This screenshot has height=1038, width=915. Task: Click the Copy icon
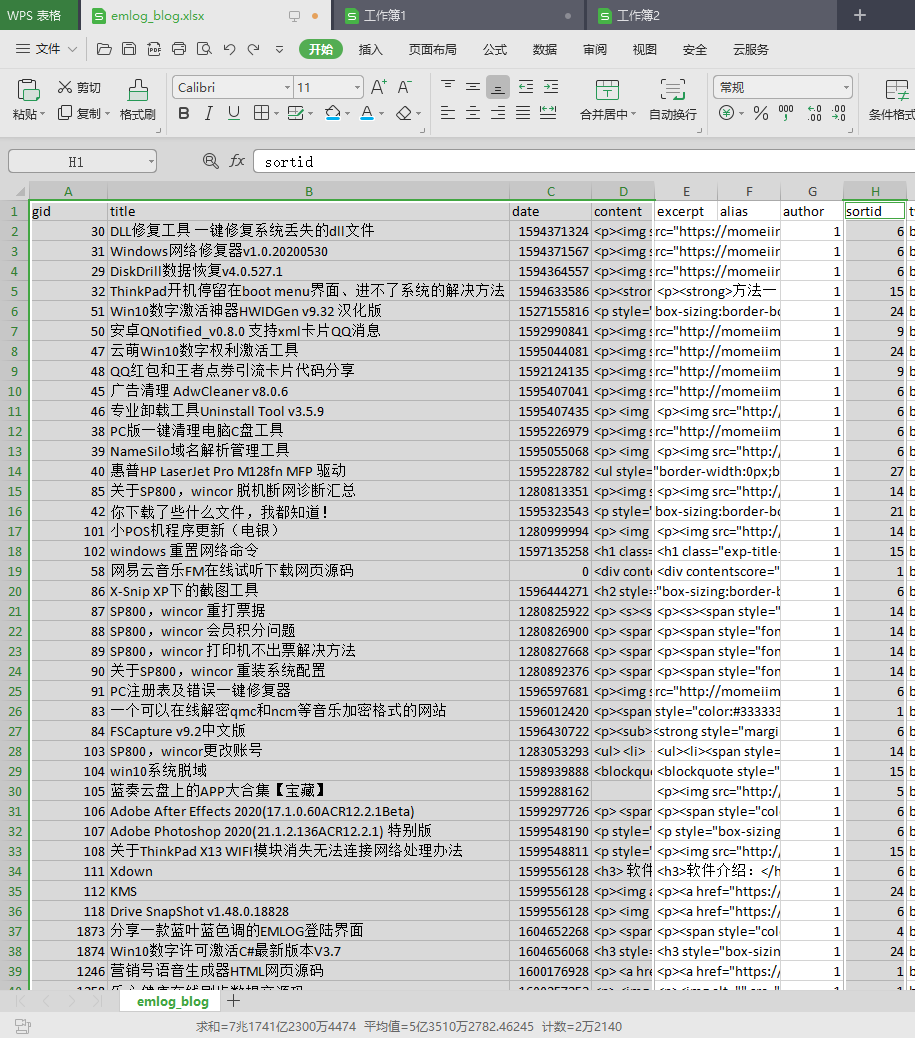point(64,113)
